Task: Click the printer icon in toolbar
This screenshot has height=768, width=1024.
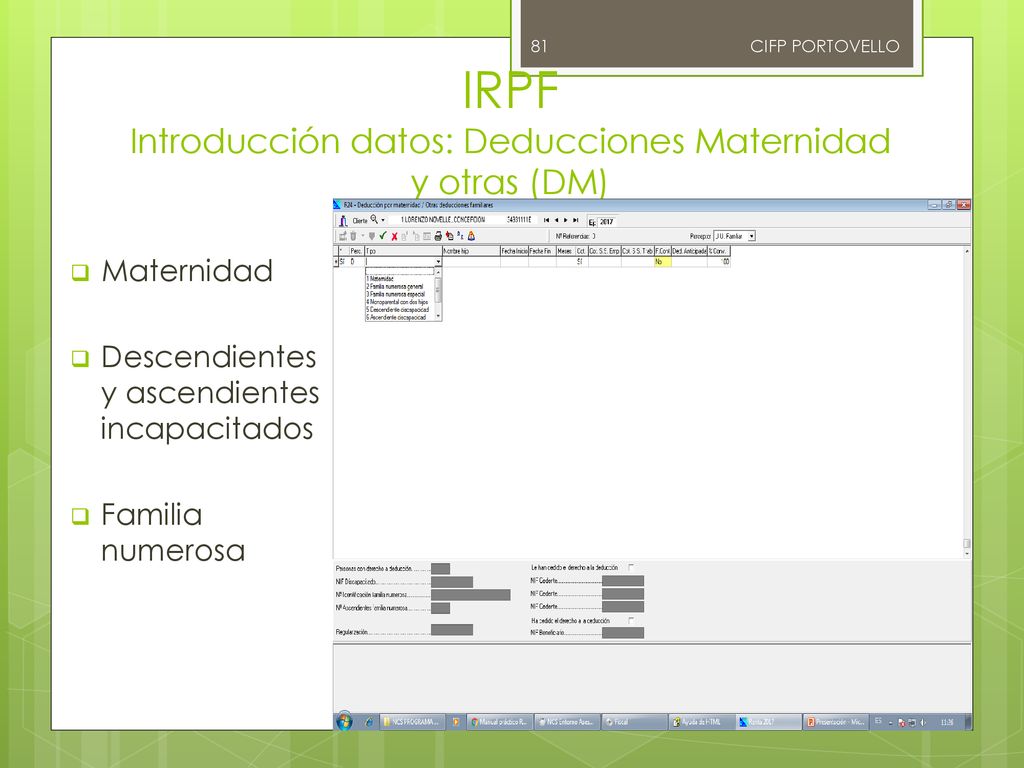Action: (438, 236)
